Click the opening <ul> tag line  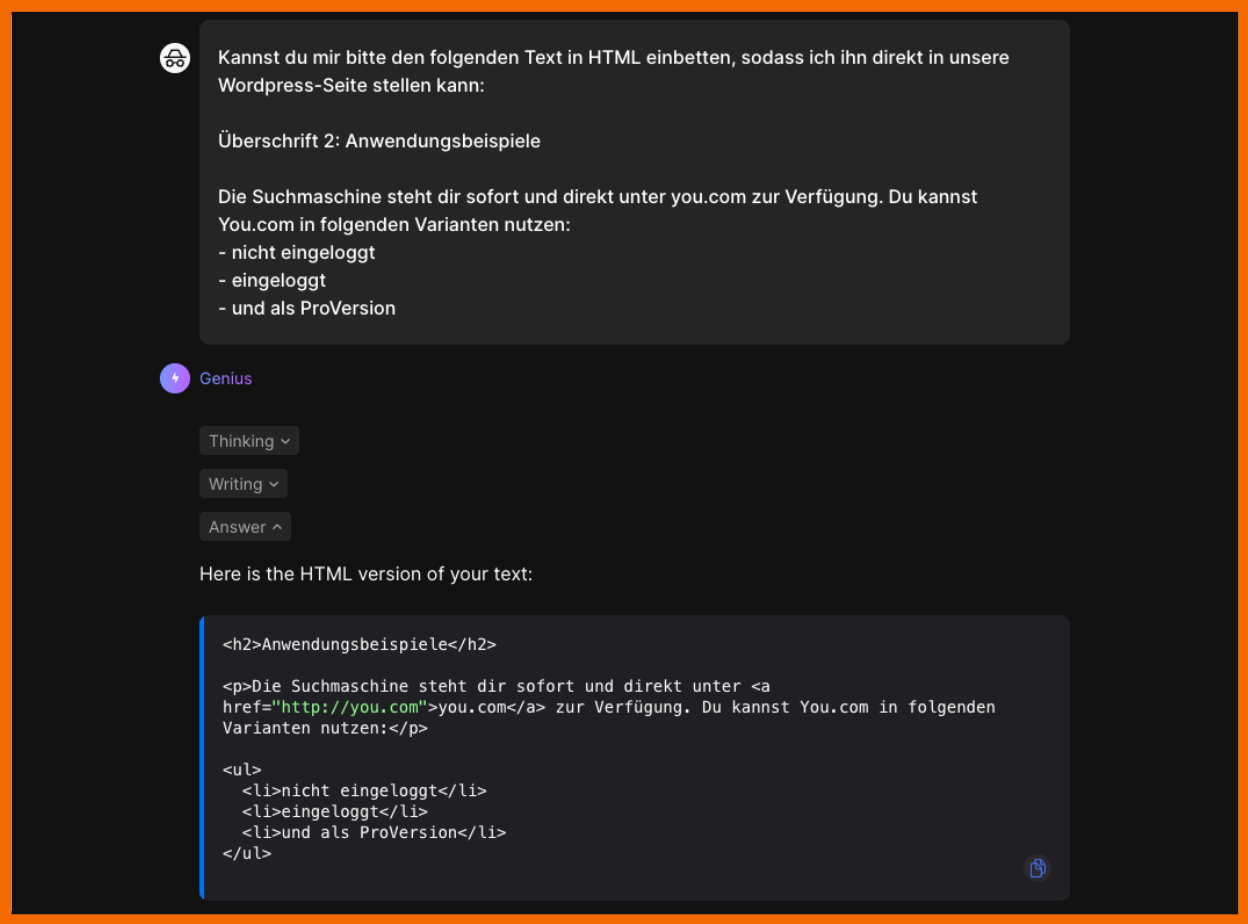click(242, 770)
